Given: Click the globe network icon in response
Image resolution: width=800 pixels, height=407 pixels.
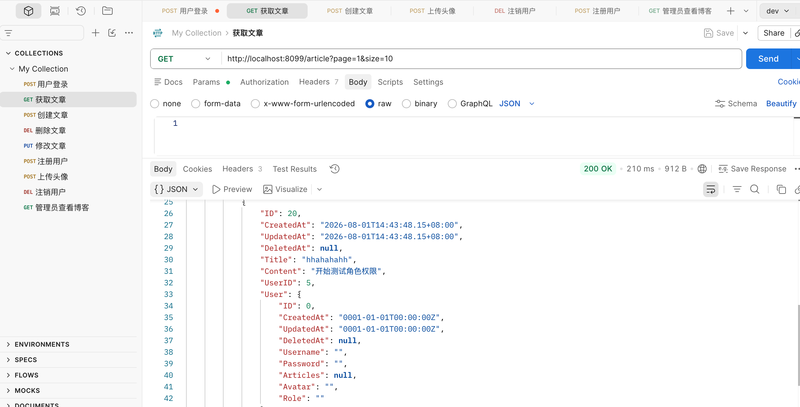Looking at the screenshot, I should pyautogui.click(x=702, y=169).
